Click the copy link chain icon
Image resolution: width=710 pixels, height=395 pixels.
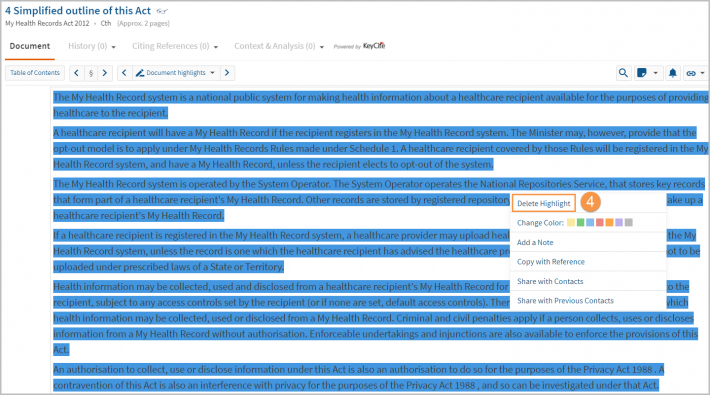point(691,73)
